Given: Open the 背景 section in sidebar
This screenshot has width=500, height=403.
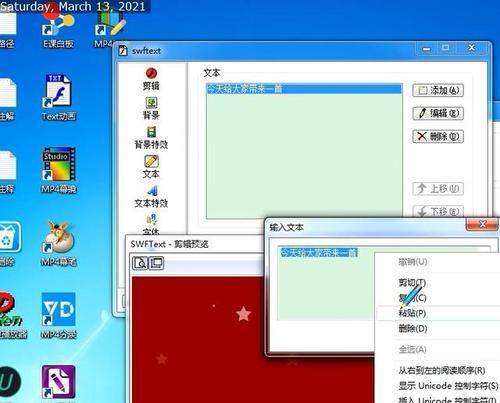Looking at the screenshot, I should click(x=151, y=108).
